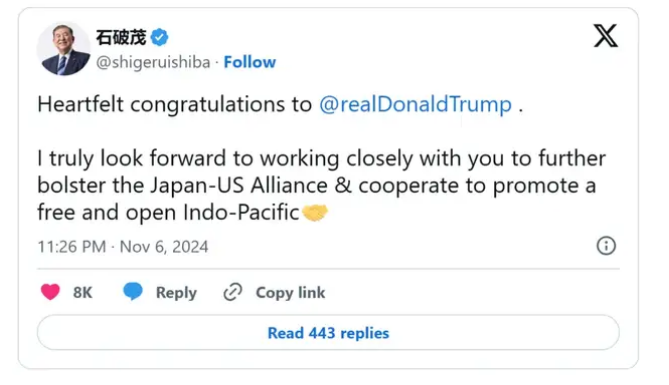Like the tweet with heart icon

point(50,292)
